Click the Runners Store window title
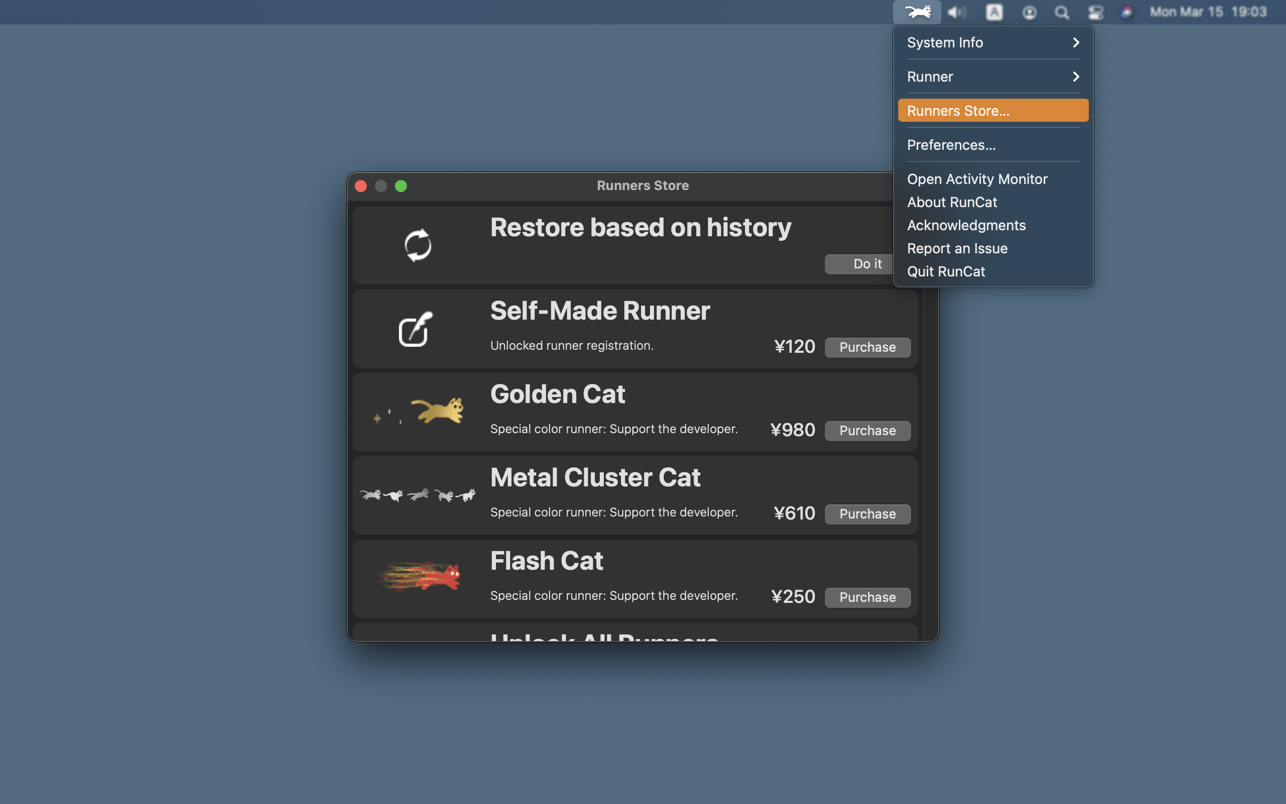 tap(643, 186)
